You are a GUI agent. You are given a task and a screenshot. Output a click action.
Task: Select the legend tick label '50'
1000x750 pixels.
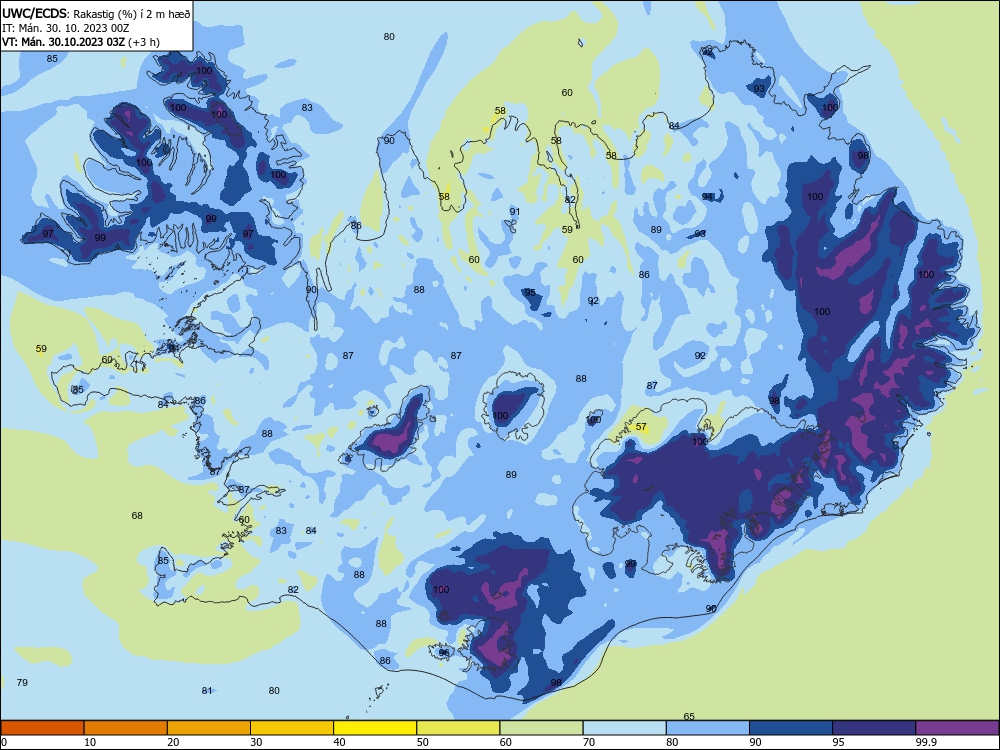(423, 742)
